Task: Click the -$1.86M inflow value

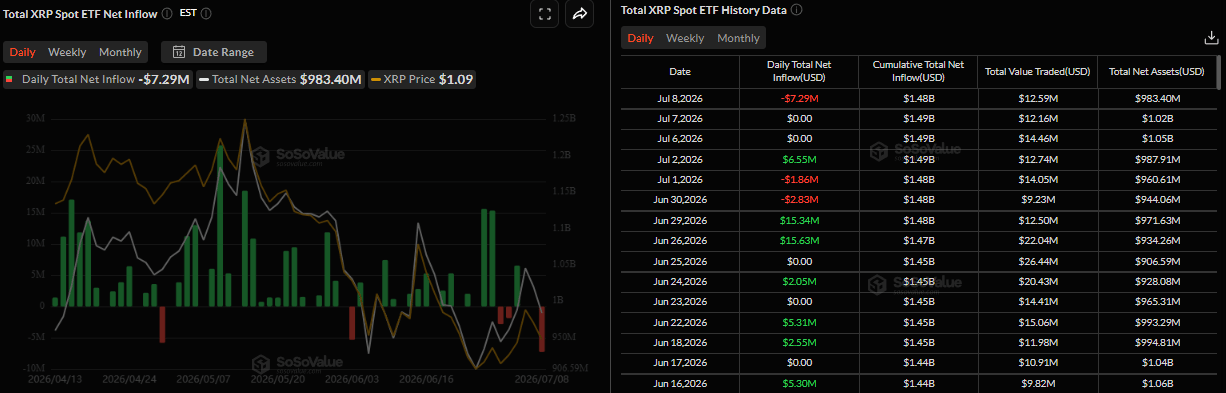Action: point(799,180)
